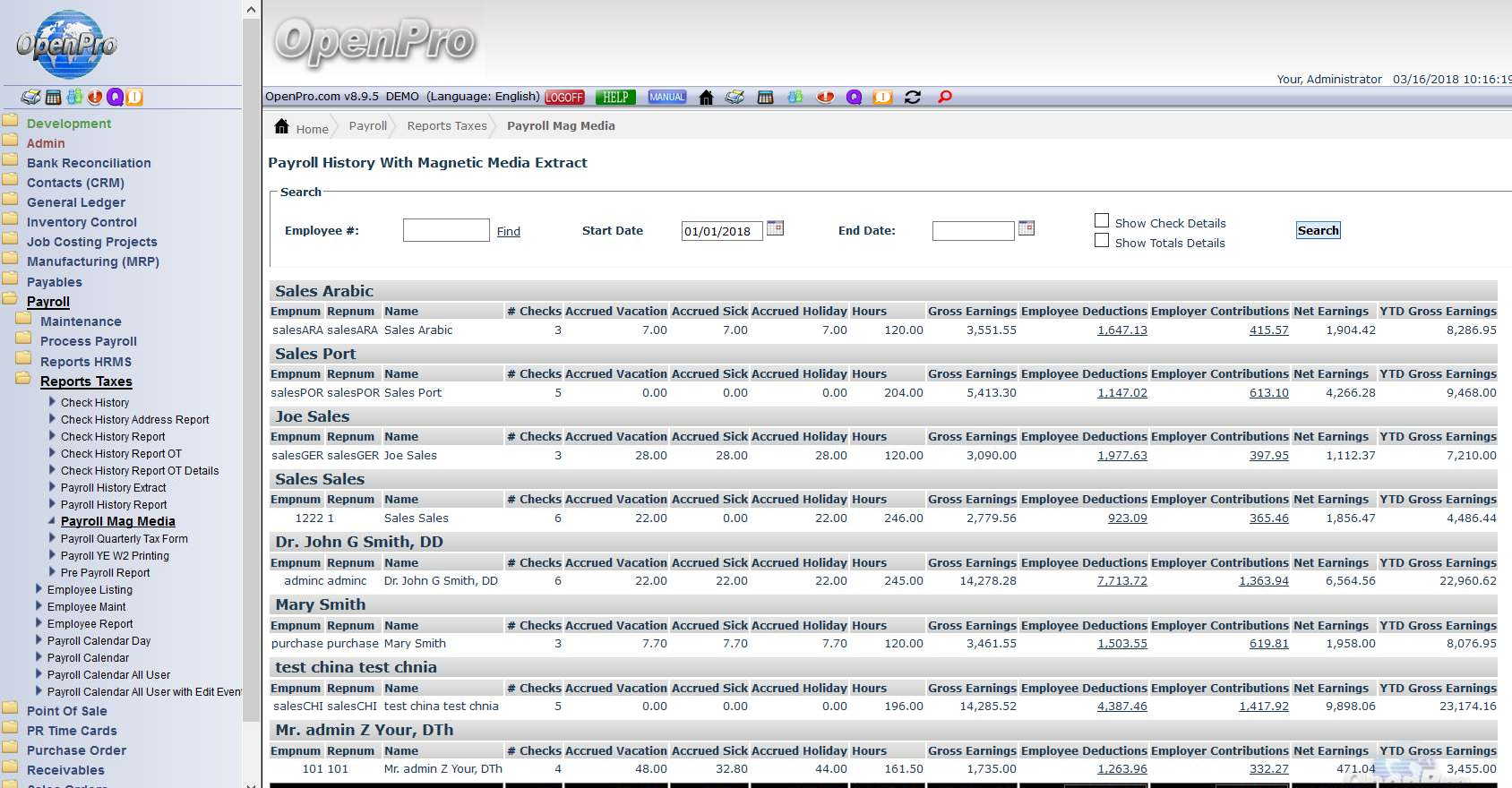Go to Reports Taxes in the breadcrumb
This screenshot has height=788, width=1512.
(x=446, y=126)
